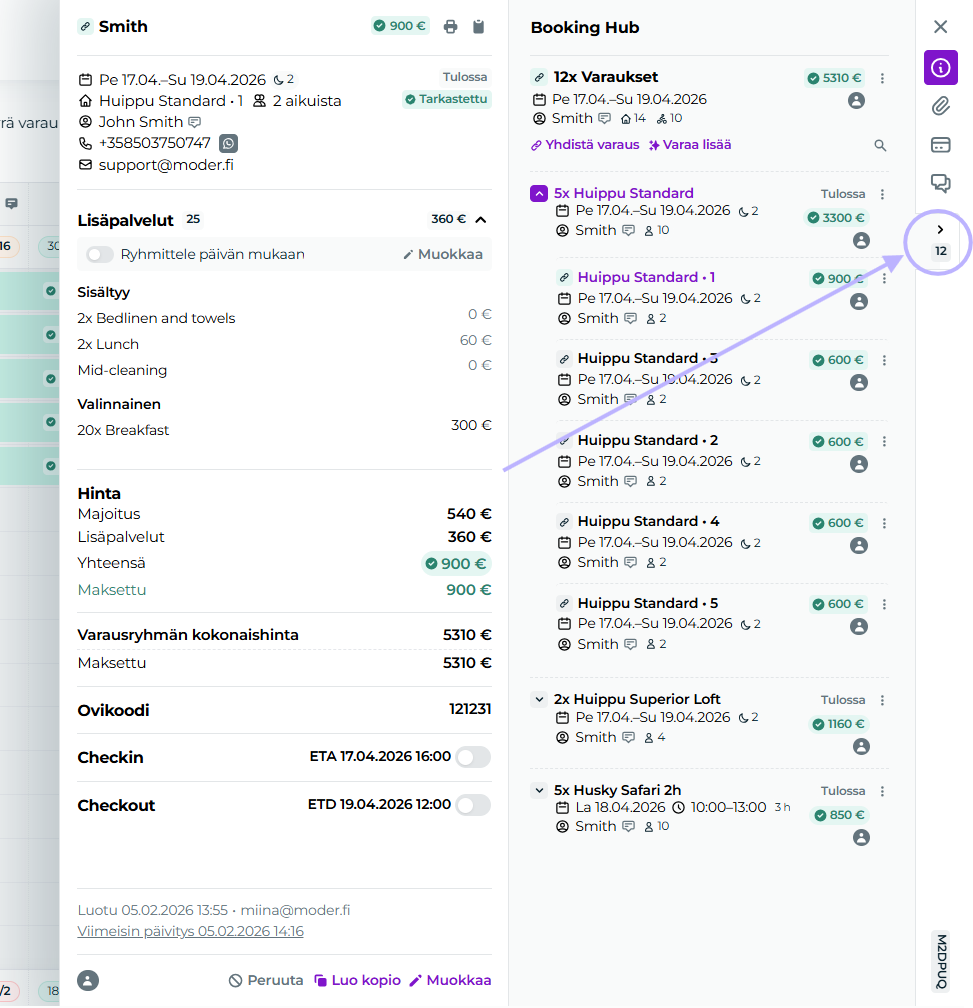Open the payment card icon in the sidebar
The image size is (973, 1008).
pyautogui.click(x=940, y=145)
